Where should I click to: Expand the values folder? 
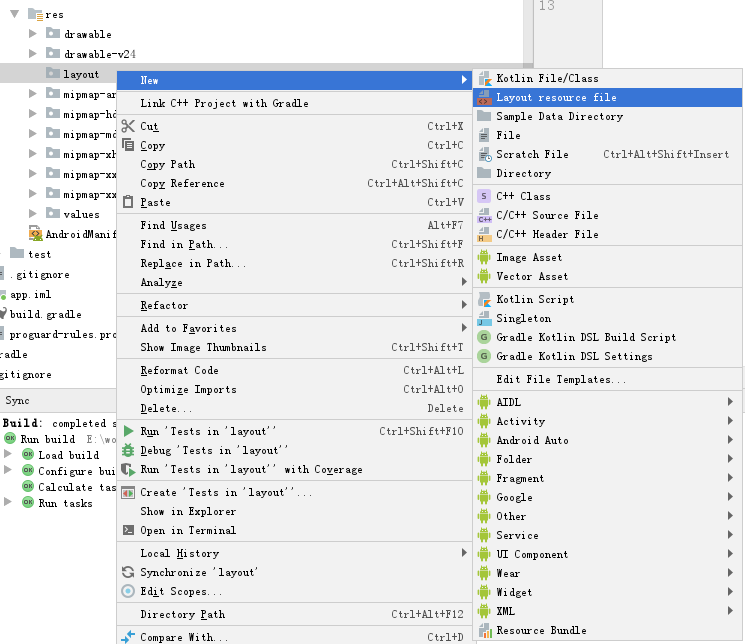pos(32,213)
